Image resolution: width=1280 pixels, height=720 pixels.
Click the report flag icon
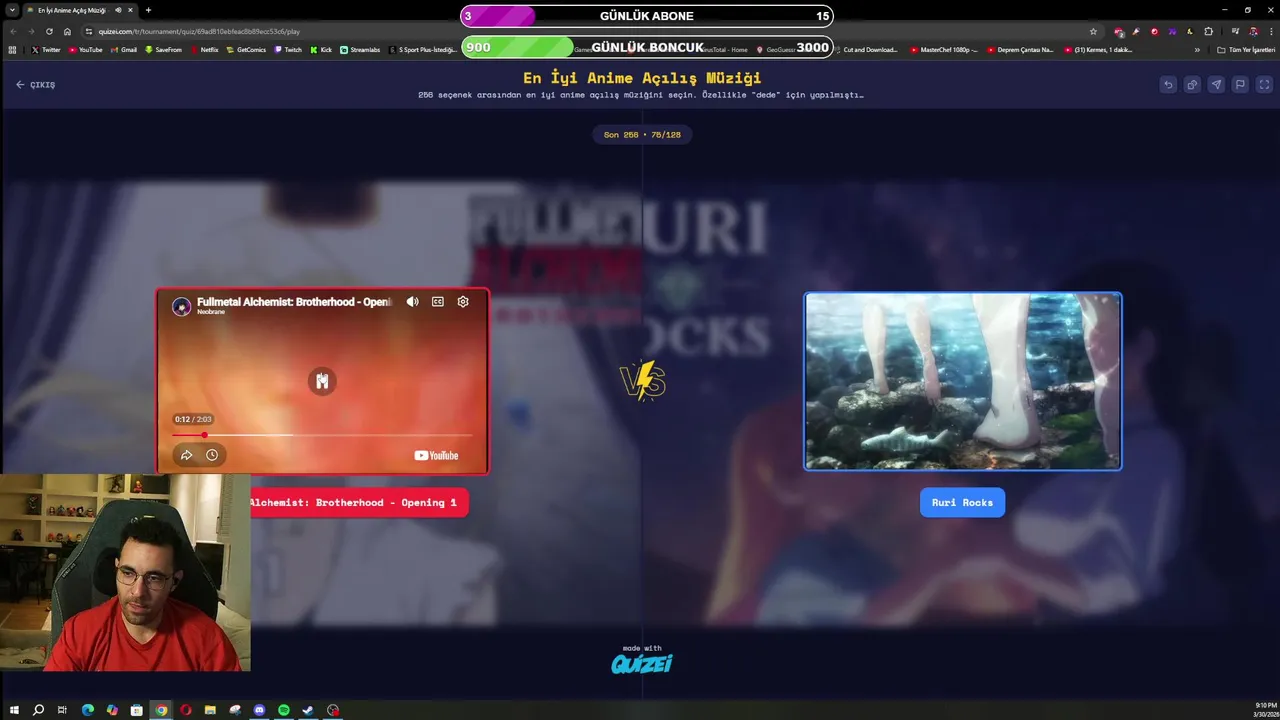pyautogui.click(x=1240, y=85)
